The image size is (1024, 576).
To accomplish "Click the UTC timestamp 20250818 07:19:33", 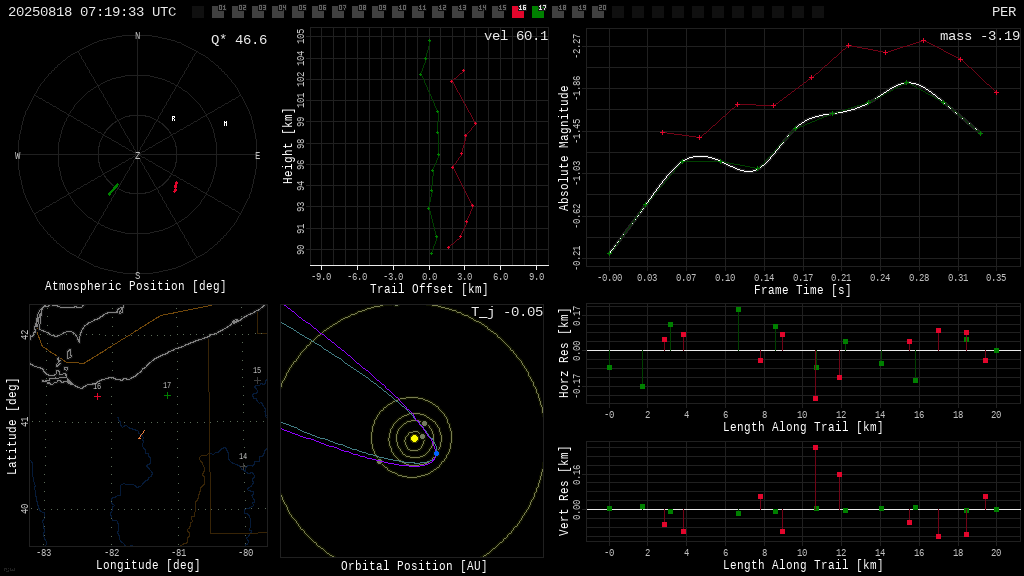I will pos(92,12).
